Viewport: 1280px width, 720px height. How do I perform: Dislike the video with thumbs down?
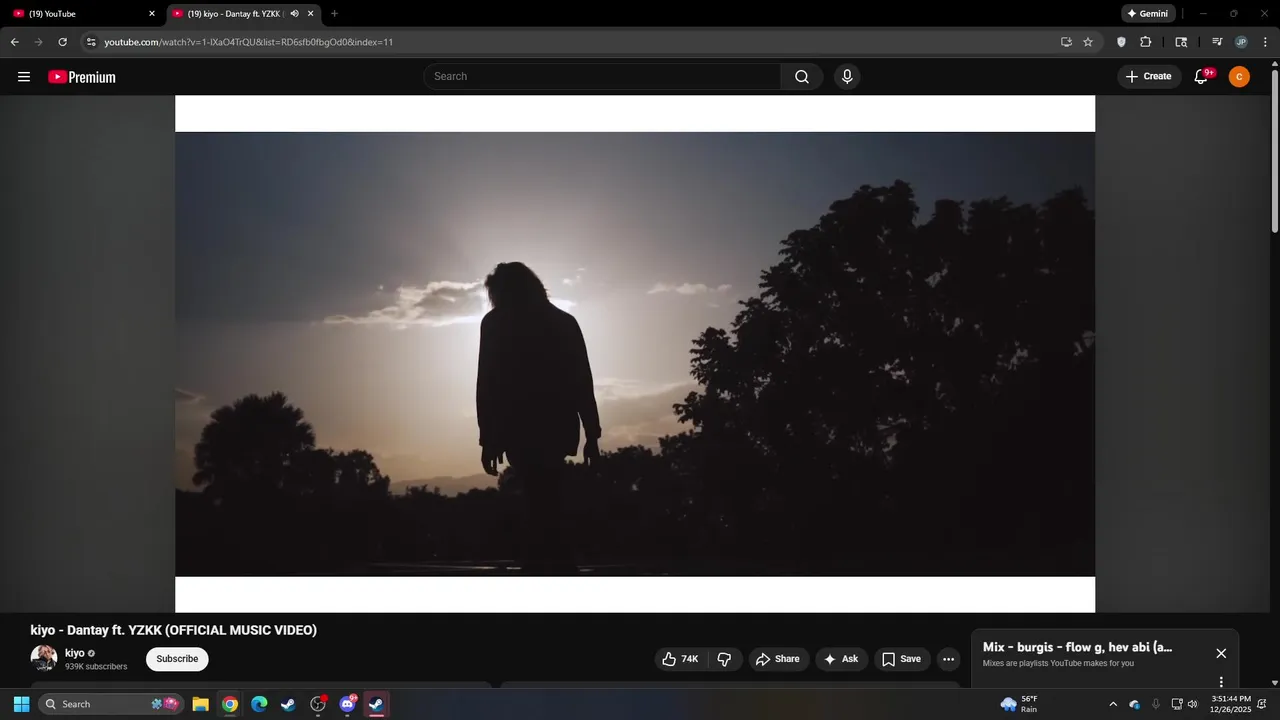tap(725, 659)
